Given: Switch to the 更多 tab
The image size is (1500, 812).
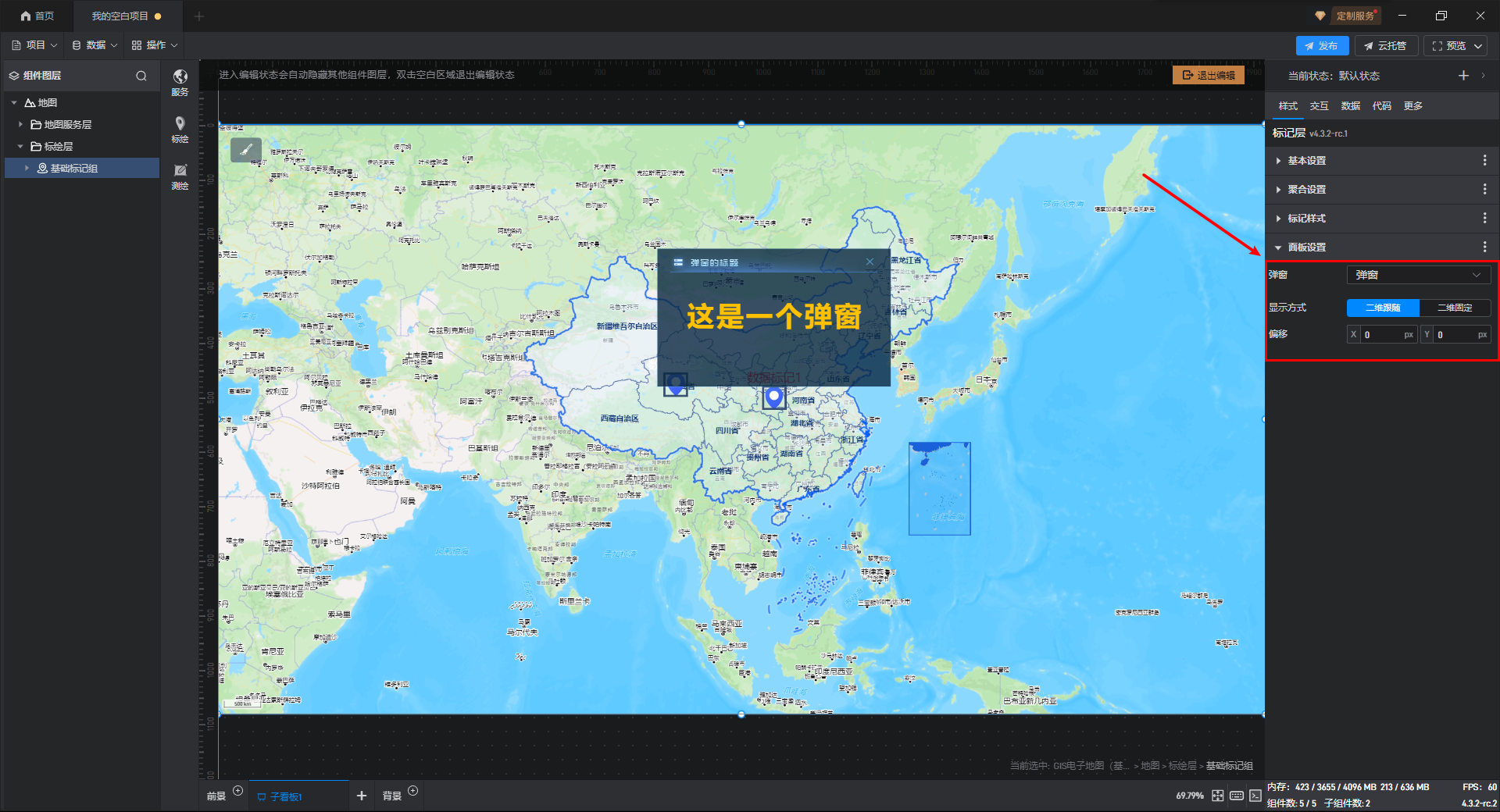Looking at the screenshot, I should 1412,106.
